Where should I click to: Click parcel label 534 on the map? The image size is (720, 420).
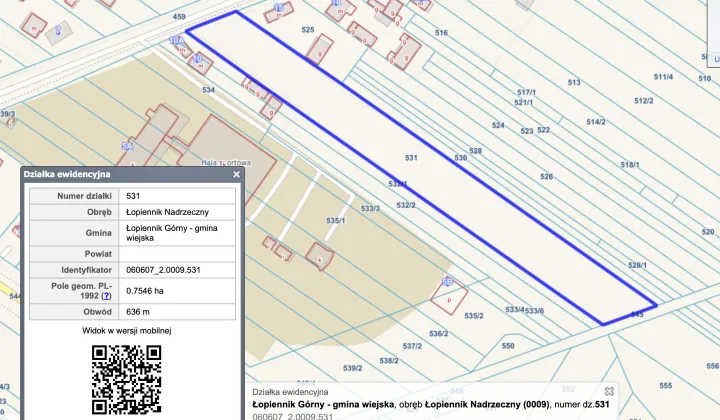tap(208, 90)
